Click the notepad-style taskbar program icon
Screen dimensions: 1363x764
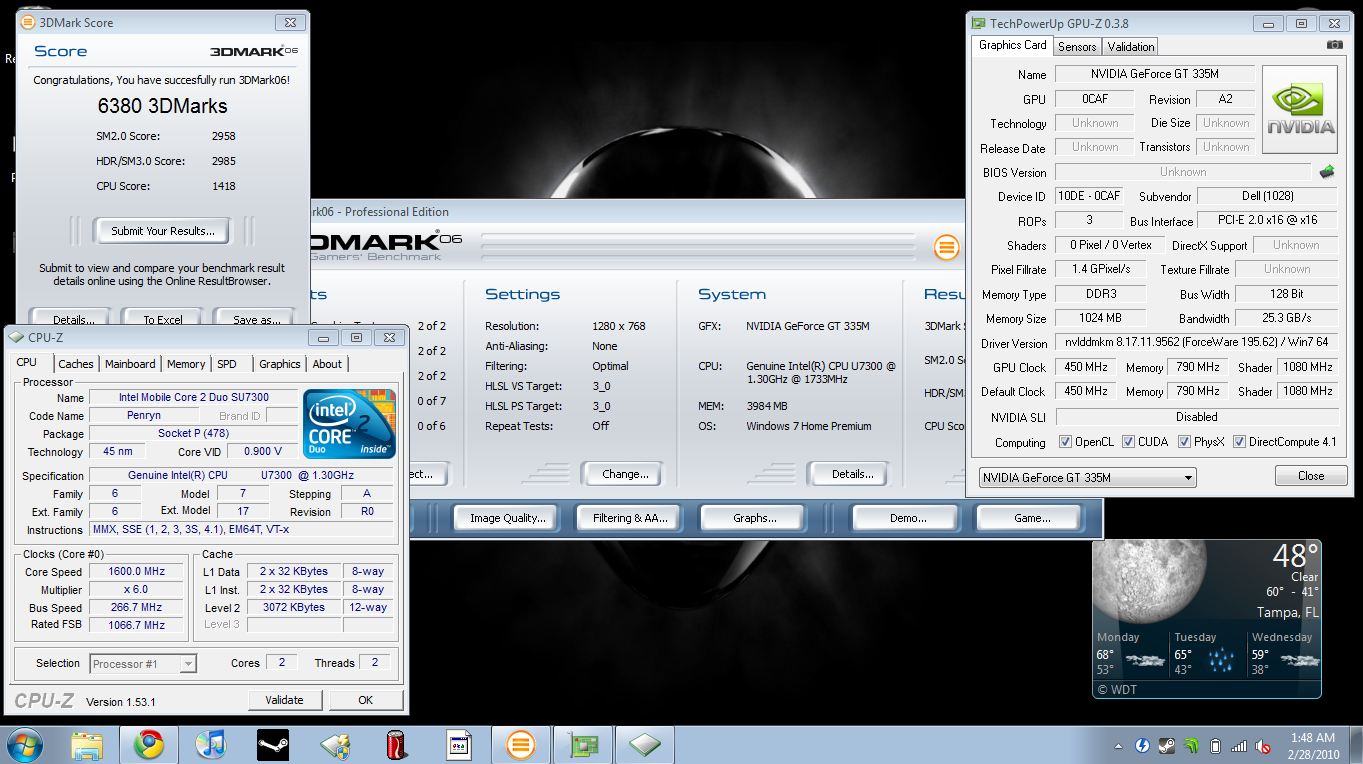[x=459, y=745]
